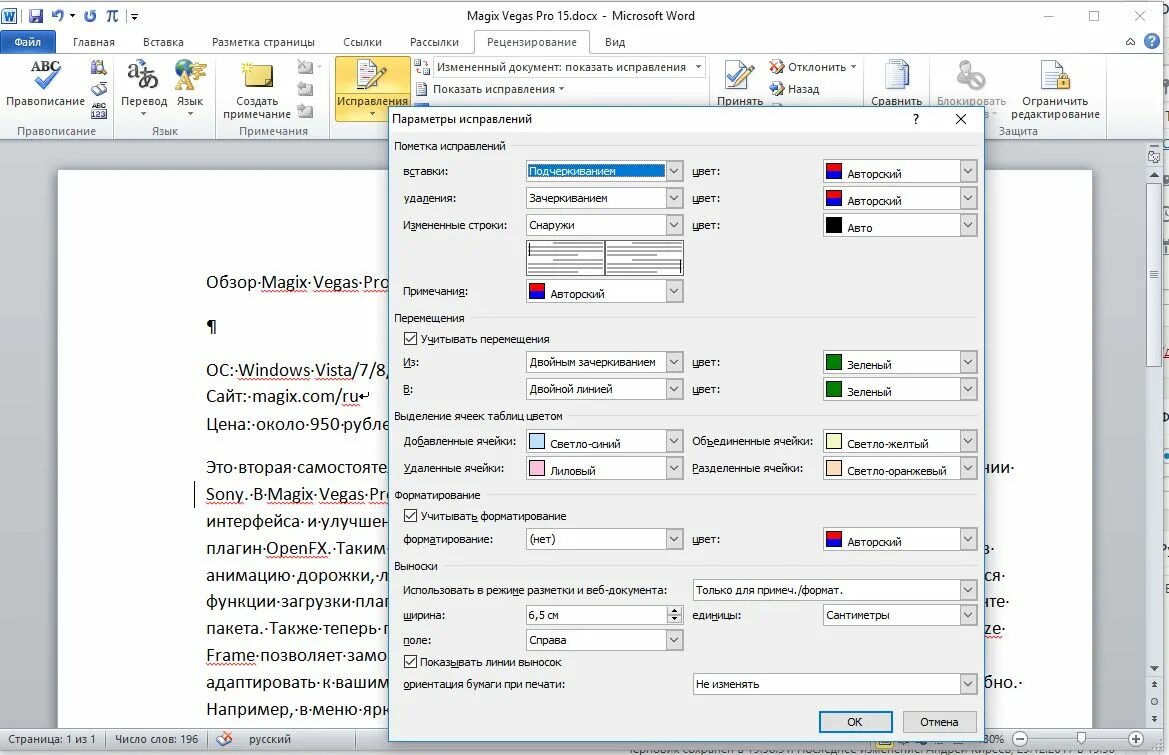Open the 'единицы' dropdown (Сантиметры)
Screen dimensions: 1169x755
click(900, 616)
